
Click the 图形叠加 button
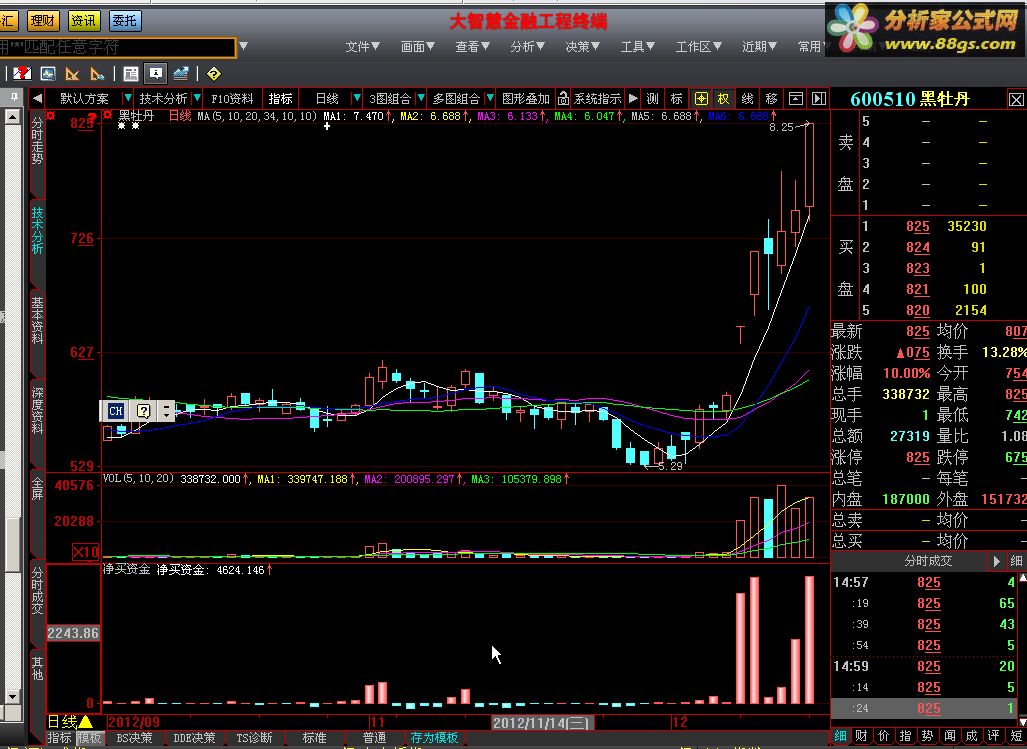525,99
